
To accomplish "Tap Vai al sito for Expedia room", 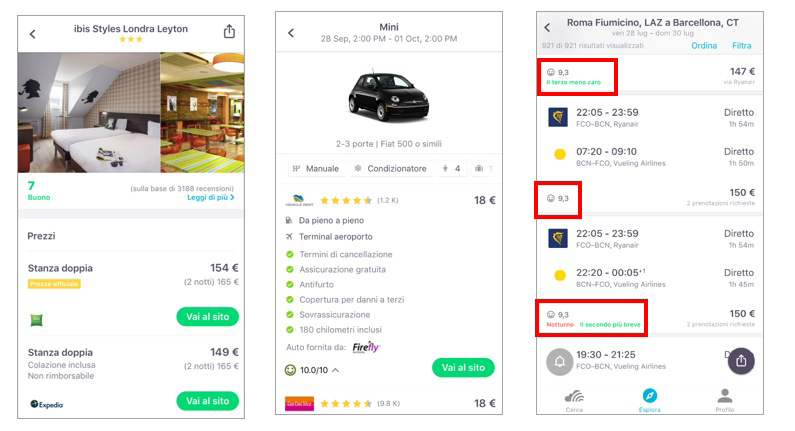I will tap(207, 401).
